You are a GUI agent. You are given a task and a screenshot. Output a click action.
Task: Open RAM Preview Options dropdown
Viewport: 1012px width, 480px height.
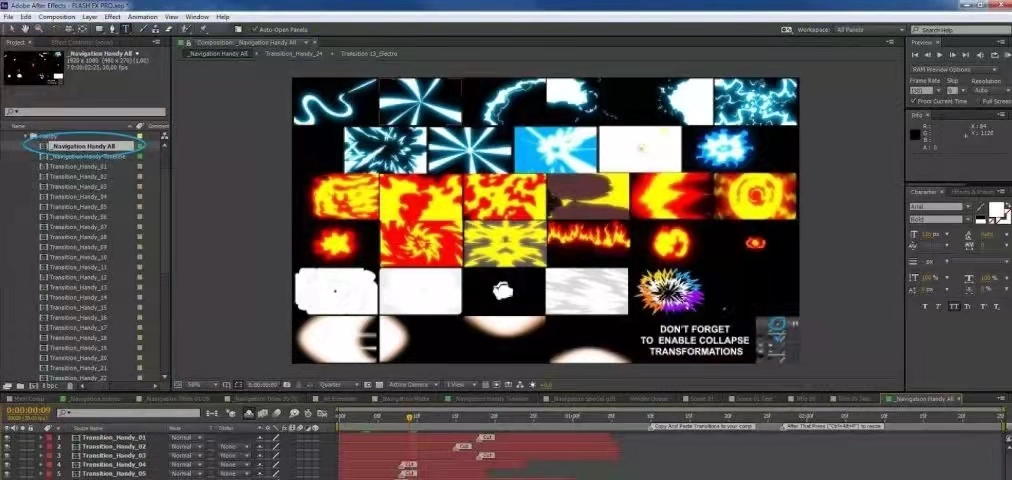click(x=955, y=69)
